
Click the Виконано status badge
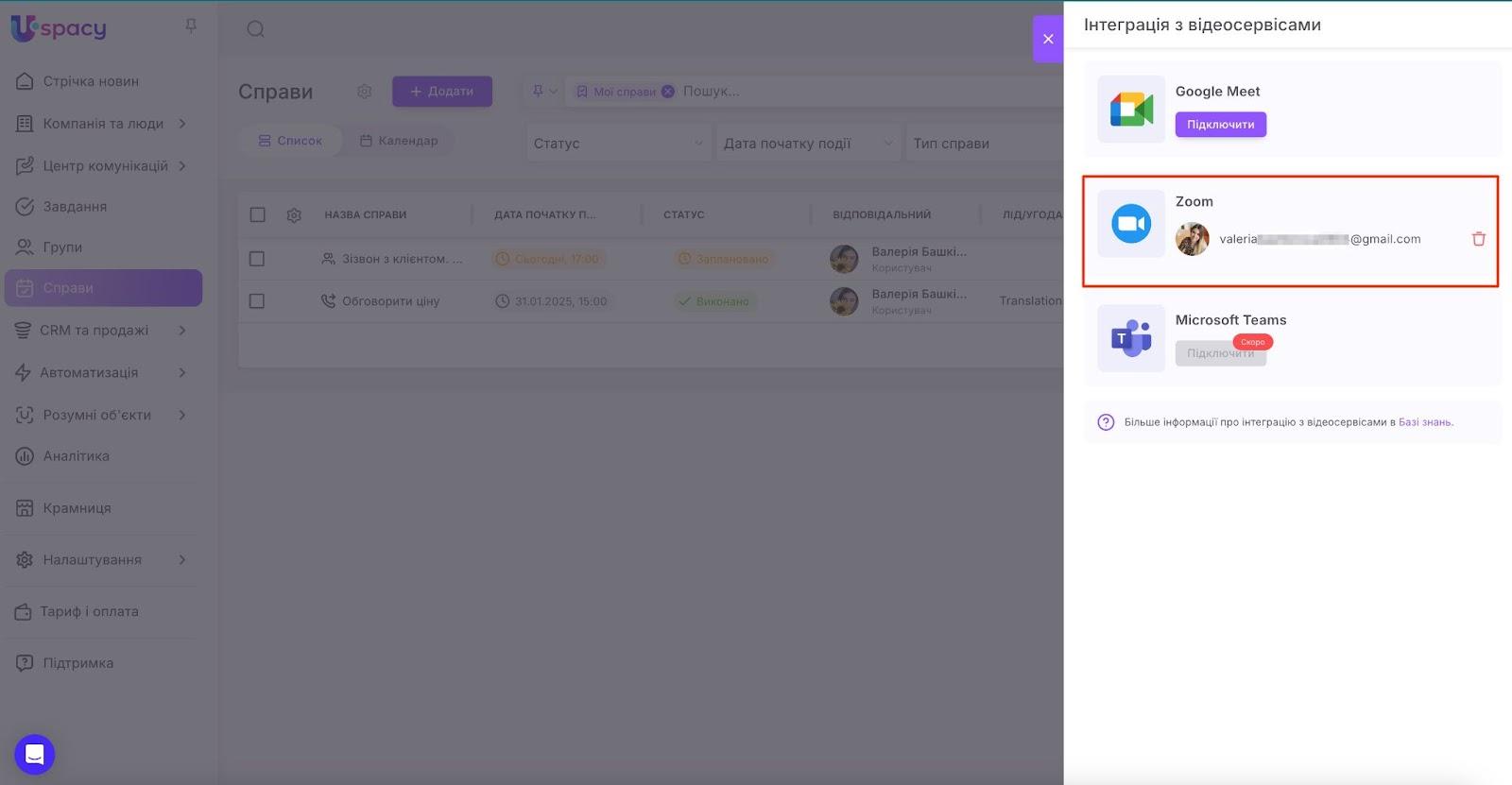(x=714, y=301)
